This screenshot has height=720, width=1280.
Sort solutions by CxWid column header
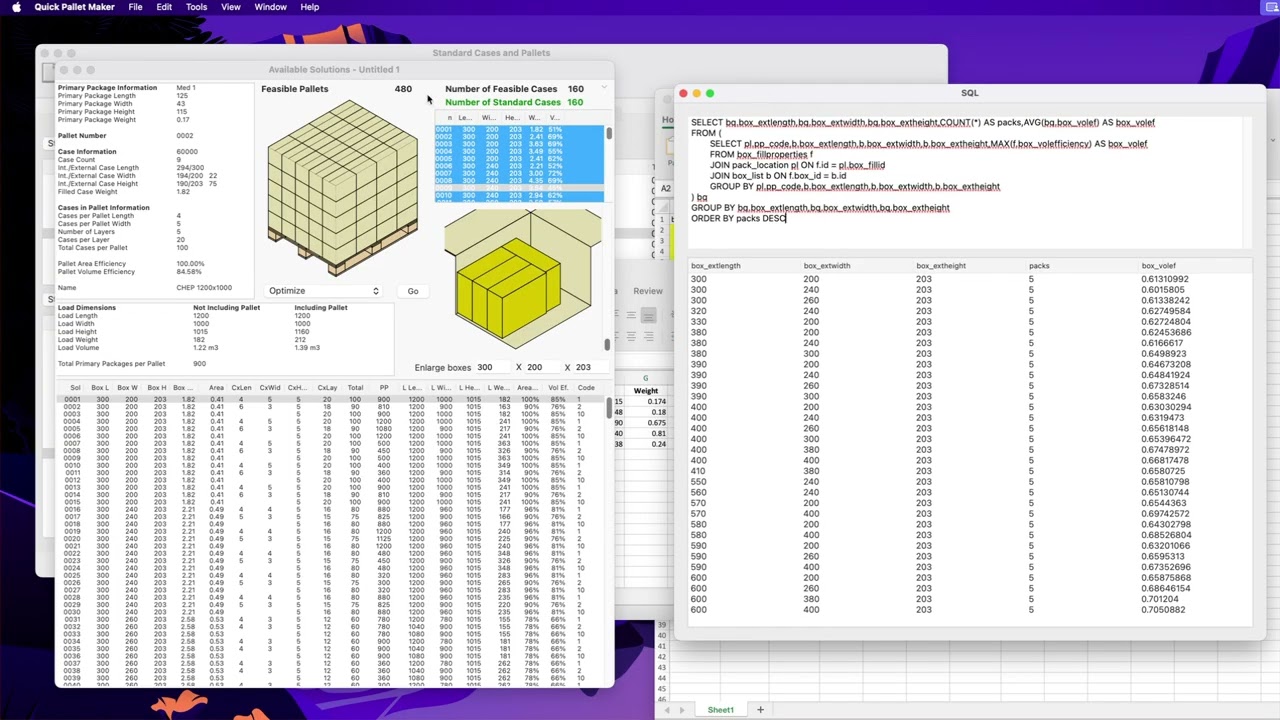270,388
